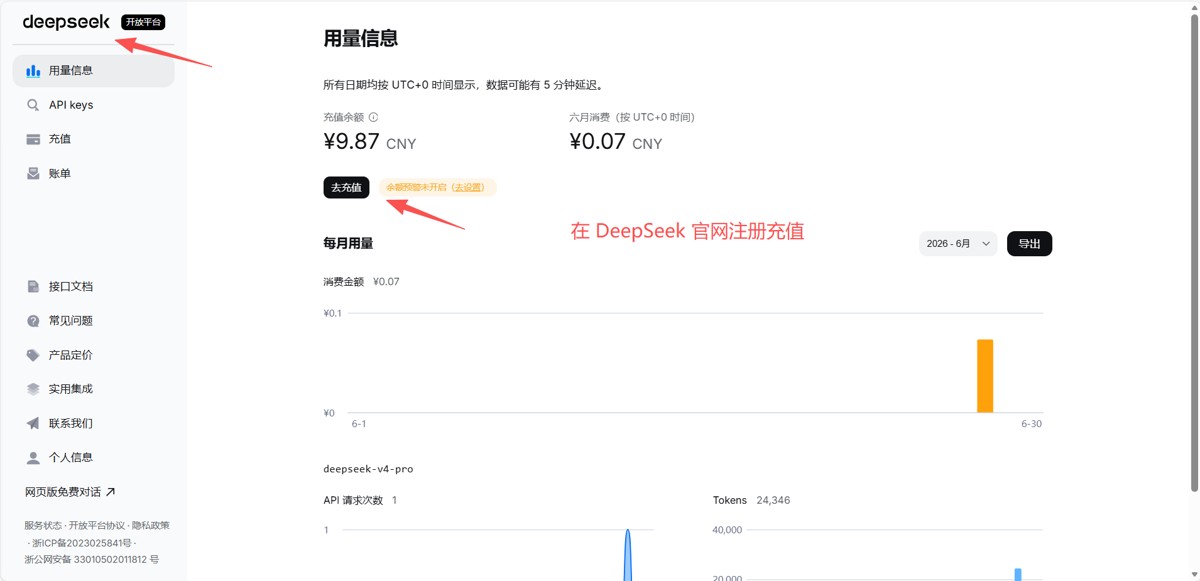
Task: Open the 隐私政策 footer link
Action: coord(151,525)
